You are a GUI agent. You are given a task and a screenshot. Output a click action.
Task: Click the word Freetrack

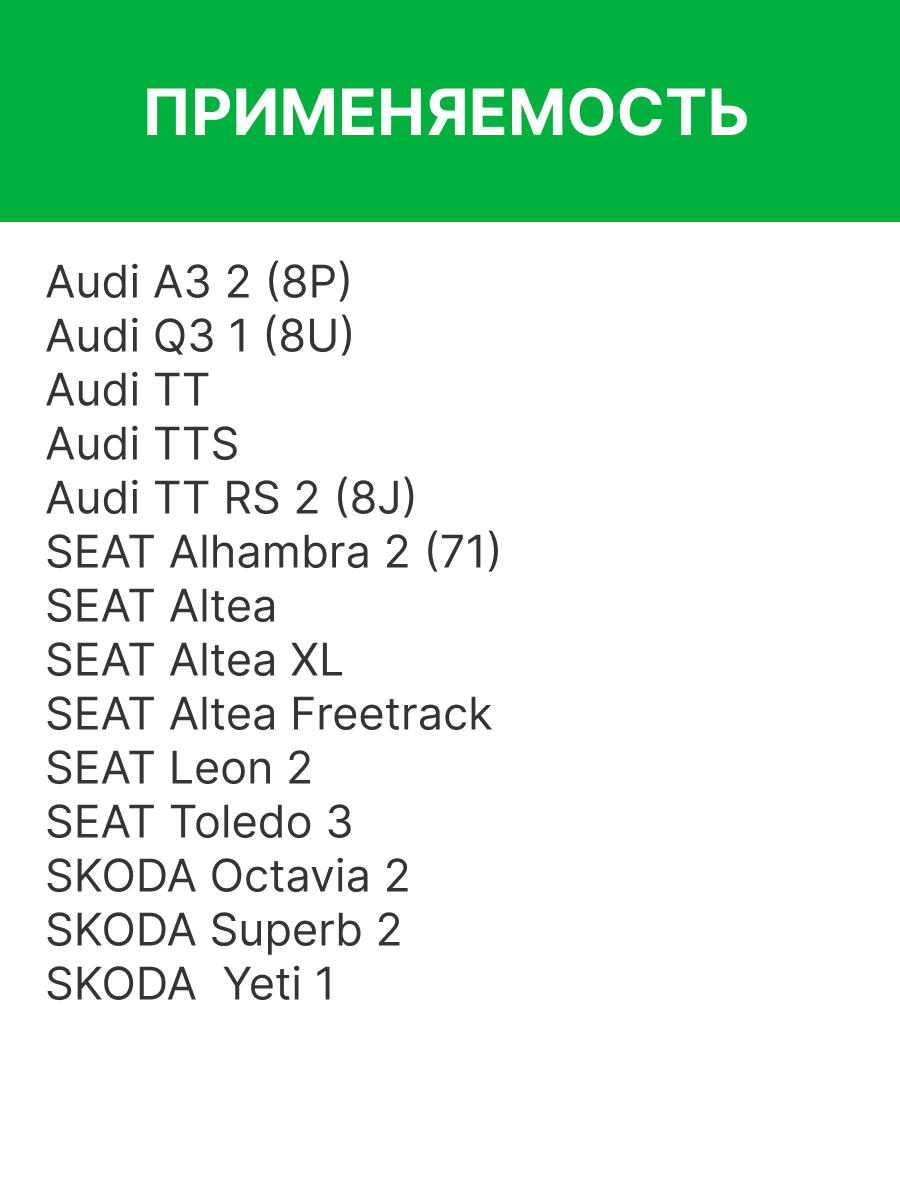click(x=391, y=715)
